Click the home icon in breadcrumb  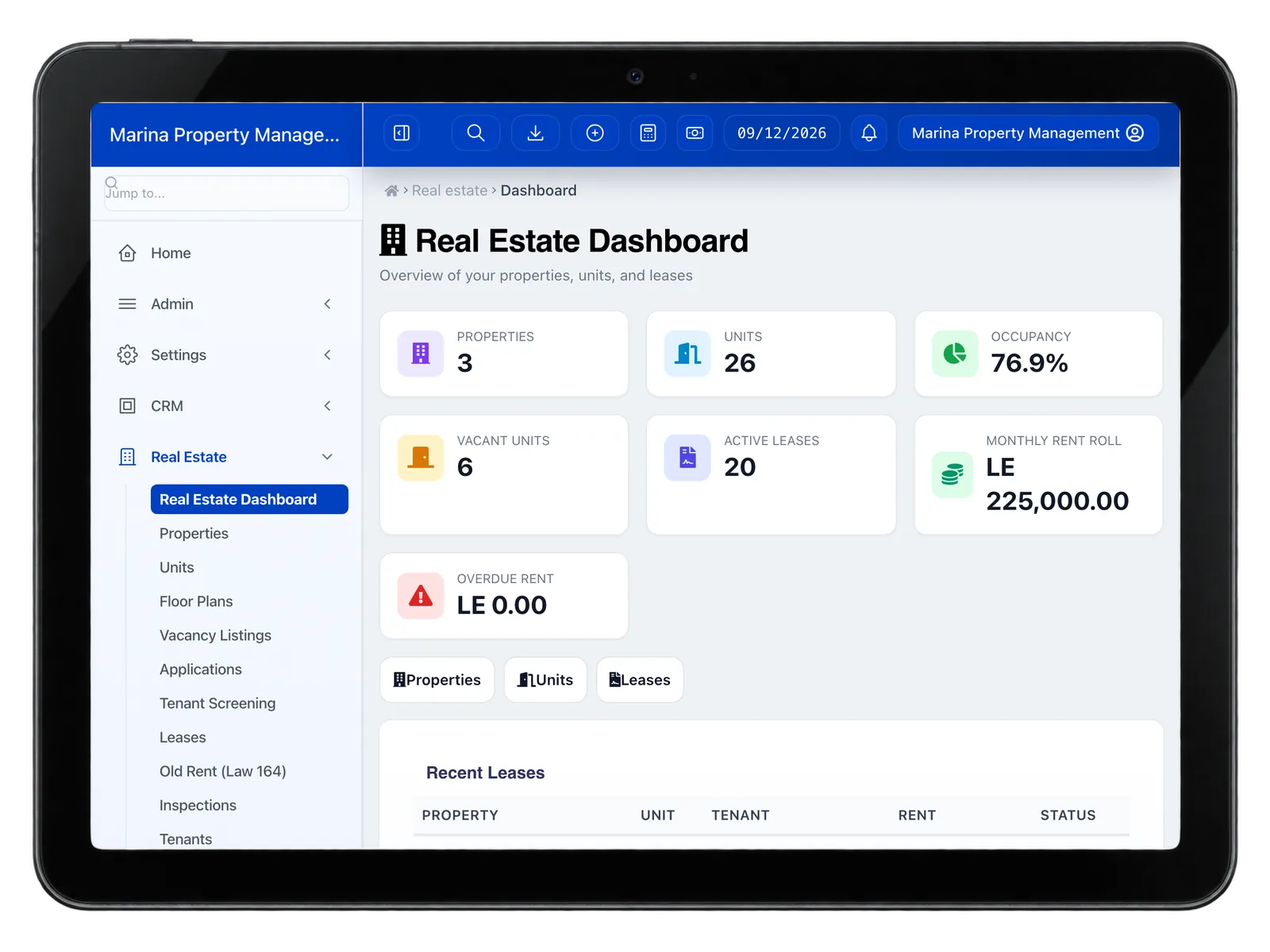tap(391, 190)
